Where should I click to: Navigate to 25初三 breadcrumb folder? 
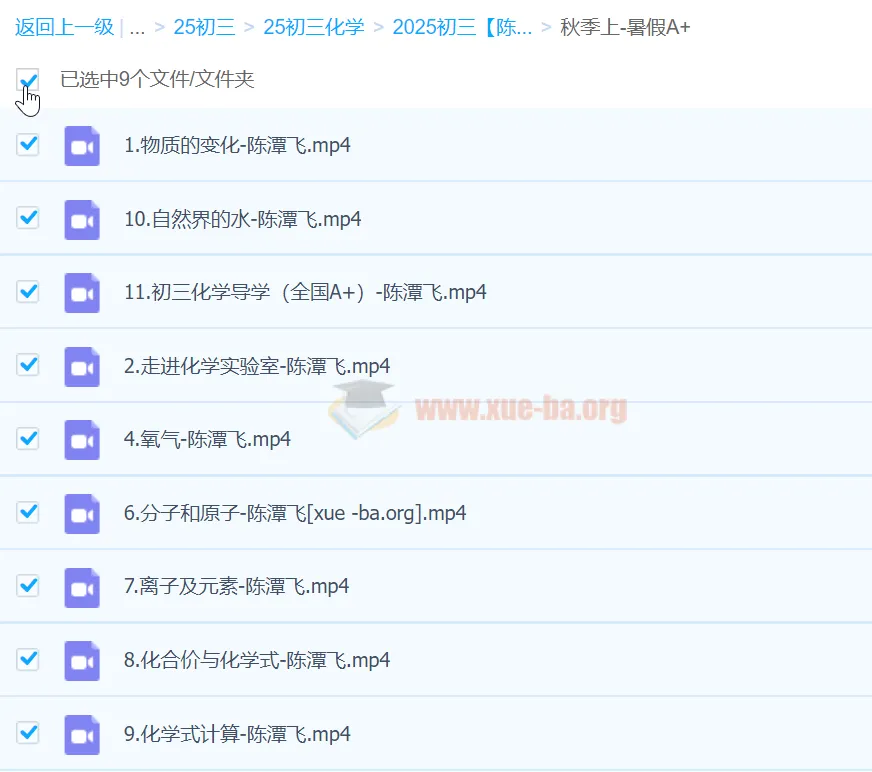pyautogui.click(x=204, y=27)
